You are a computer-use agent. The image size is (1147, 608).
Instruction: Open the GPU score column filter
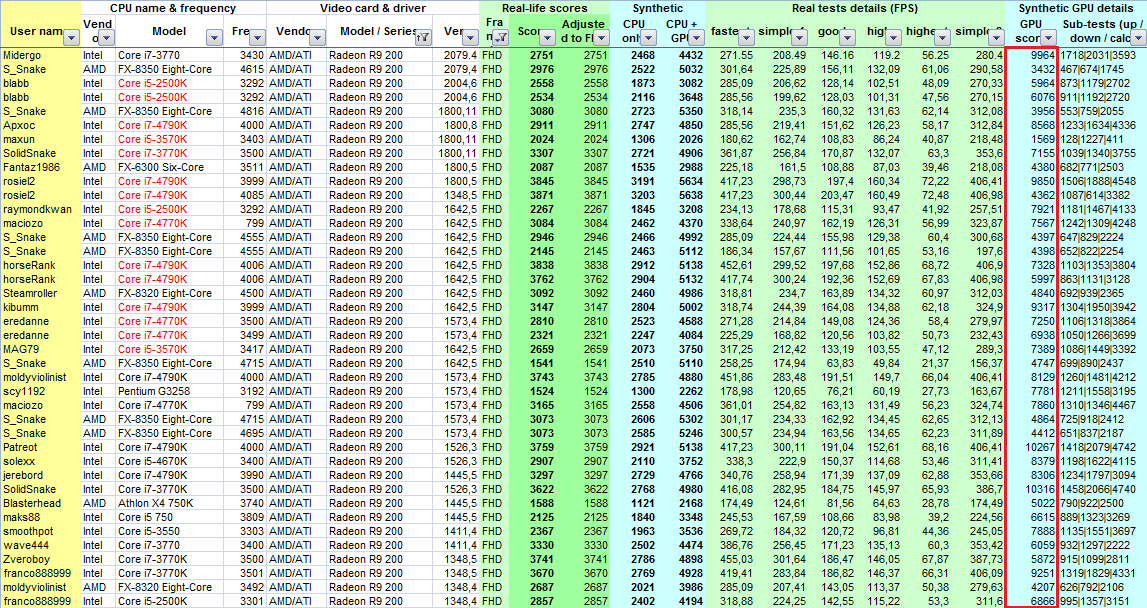(x=1049, y=38)
